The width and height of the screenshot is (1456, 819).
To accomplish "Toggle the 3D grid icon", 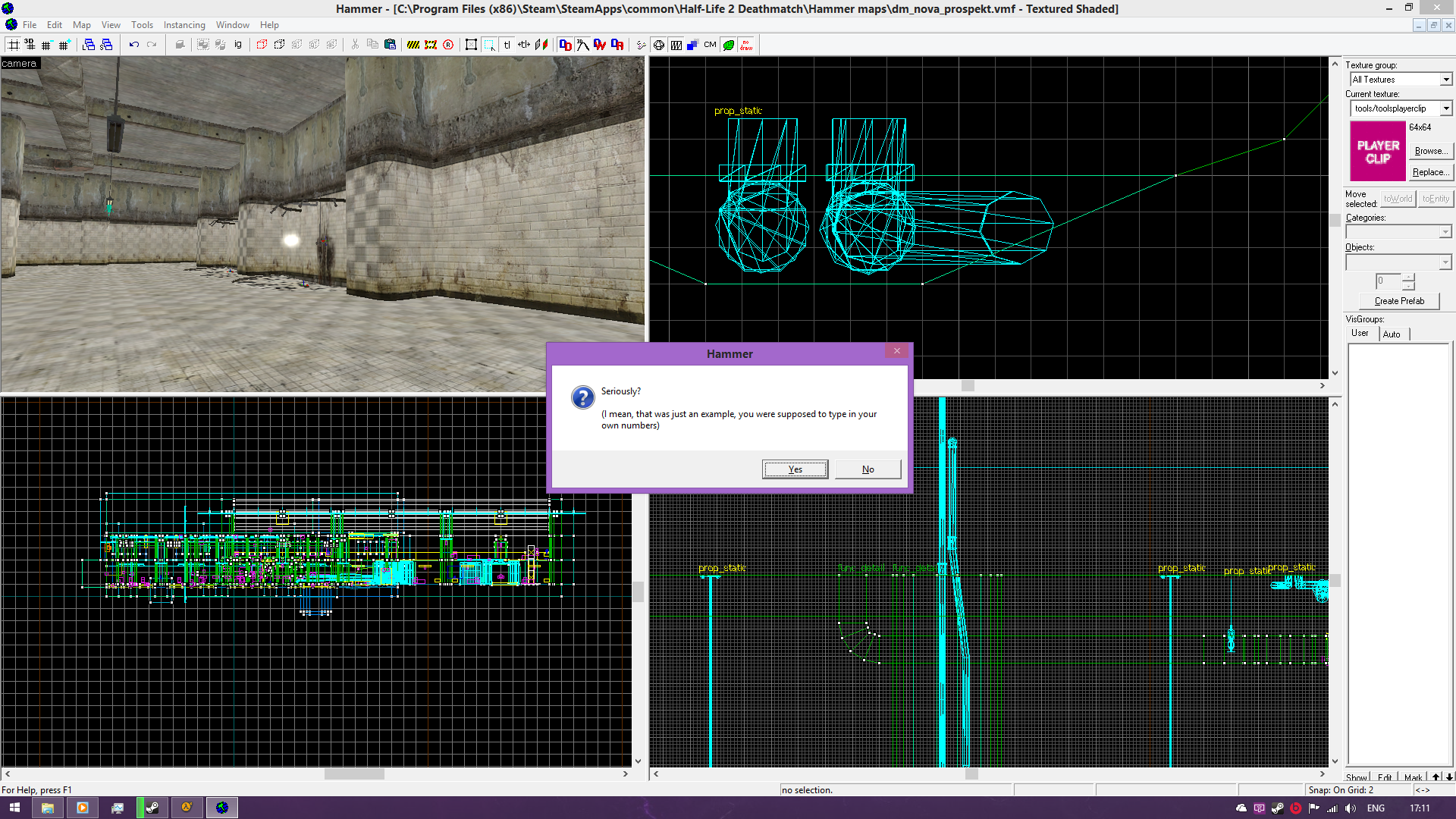I will tap(30, 45).
